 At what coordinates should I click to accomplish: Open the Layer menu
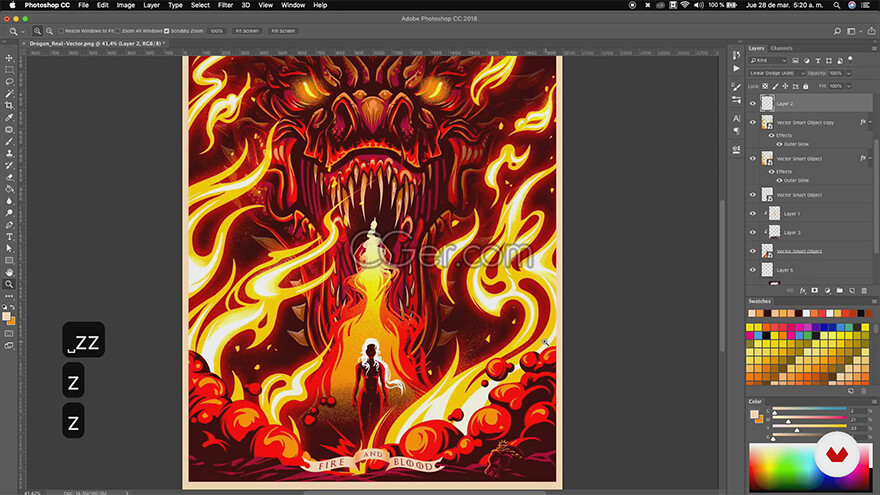tap(152, 5)
